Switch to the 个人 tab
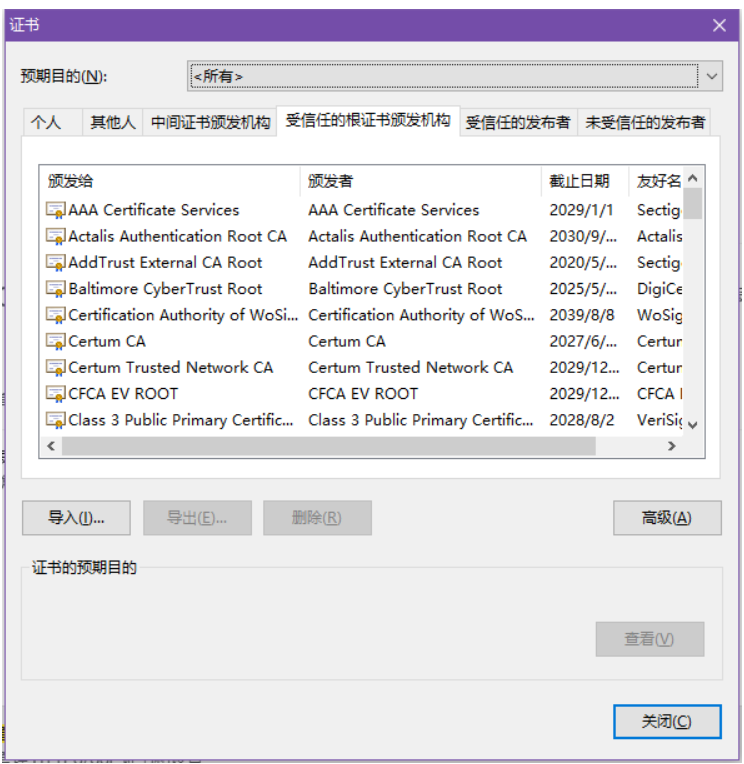This screenshot has height=764, width=744. 53,122
